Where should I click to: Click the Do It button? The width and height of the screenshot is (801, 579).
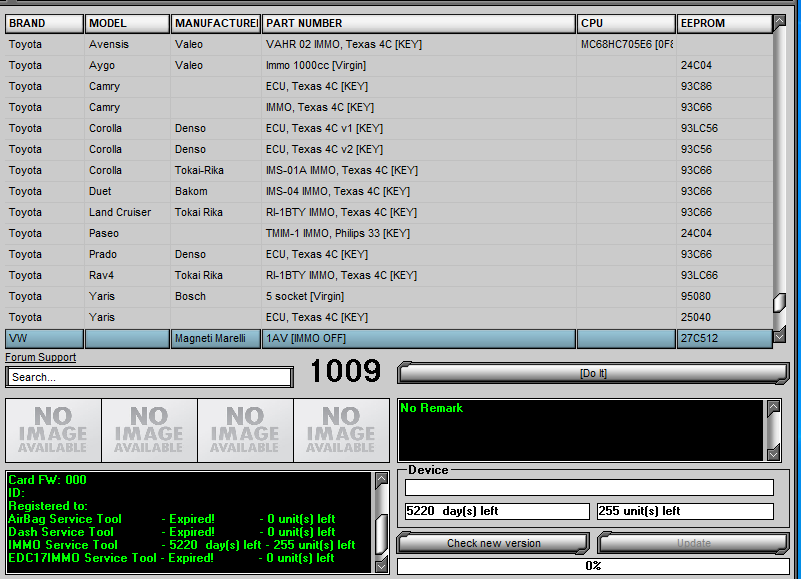pyautogui.click(x=593, y=373)
